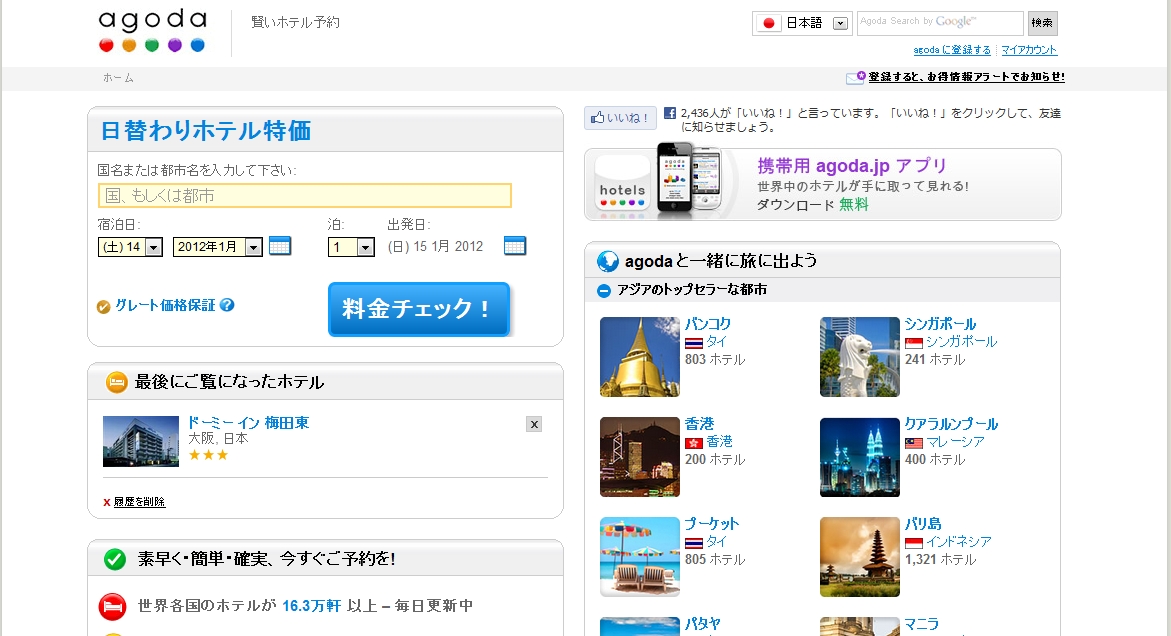Click the 携帯用 agoda.jp アプリ banner title

852,166
